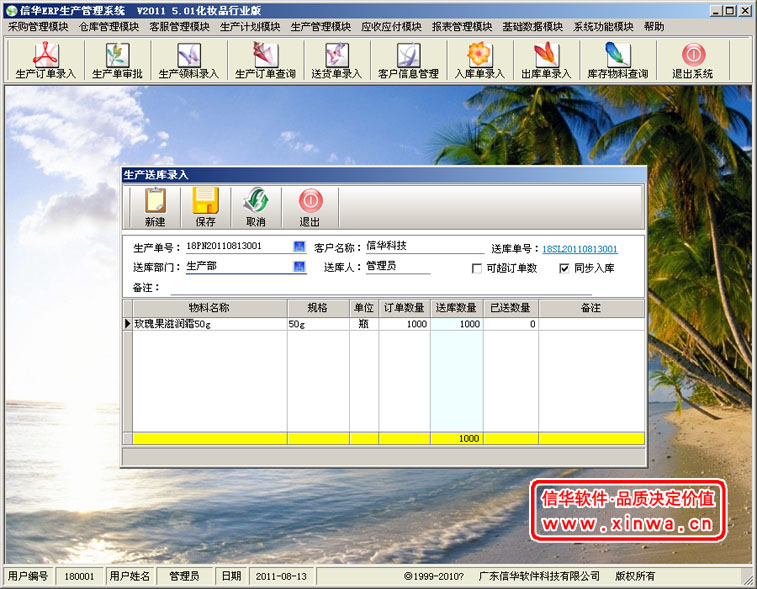Click 送库数量 cell with 1000 in first row

(x=457, y=324)
